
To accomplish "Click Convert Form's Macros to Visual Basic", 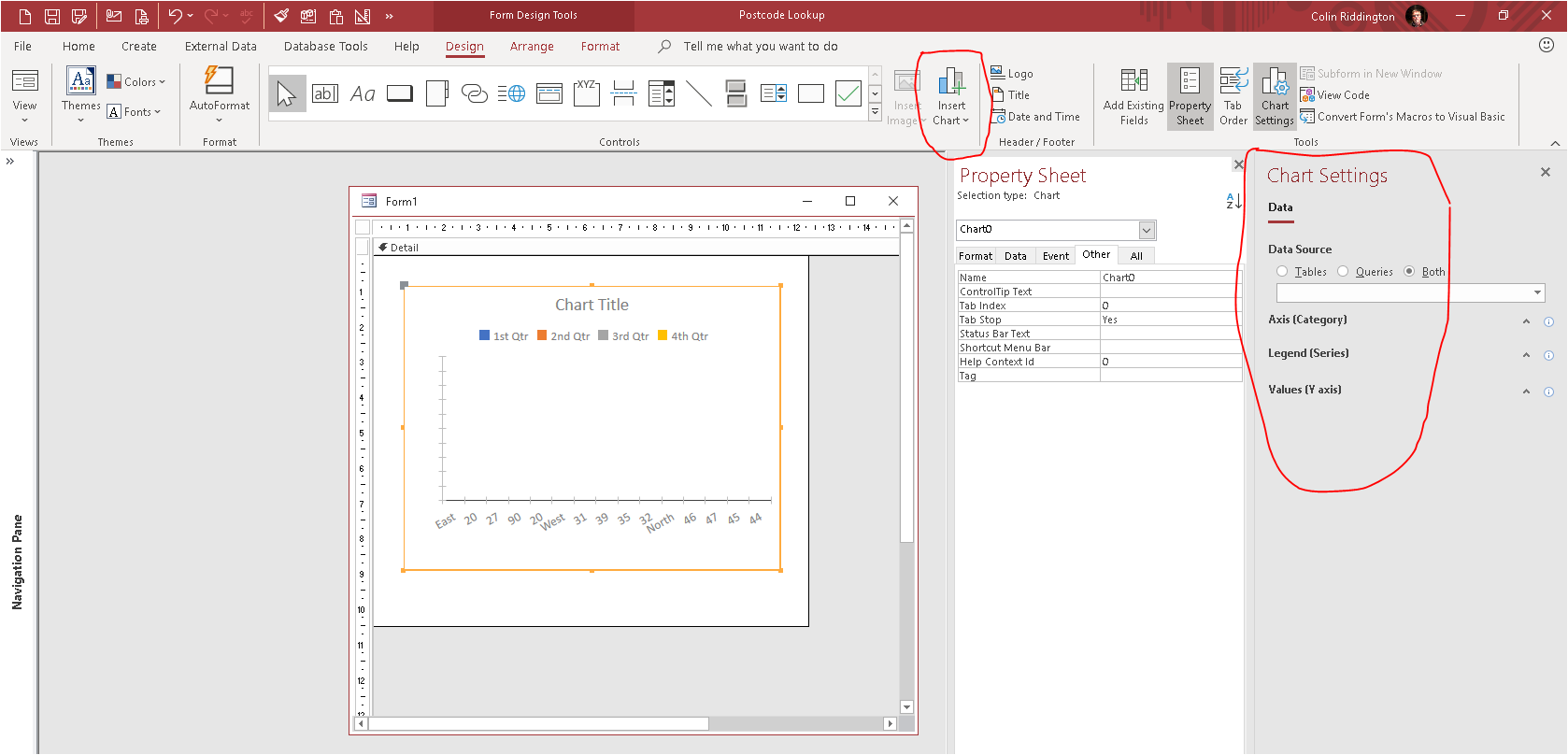I will click(x=1403, y=116).
